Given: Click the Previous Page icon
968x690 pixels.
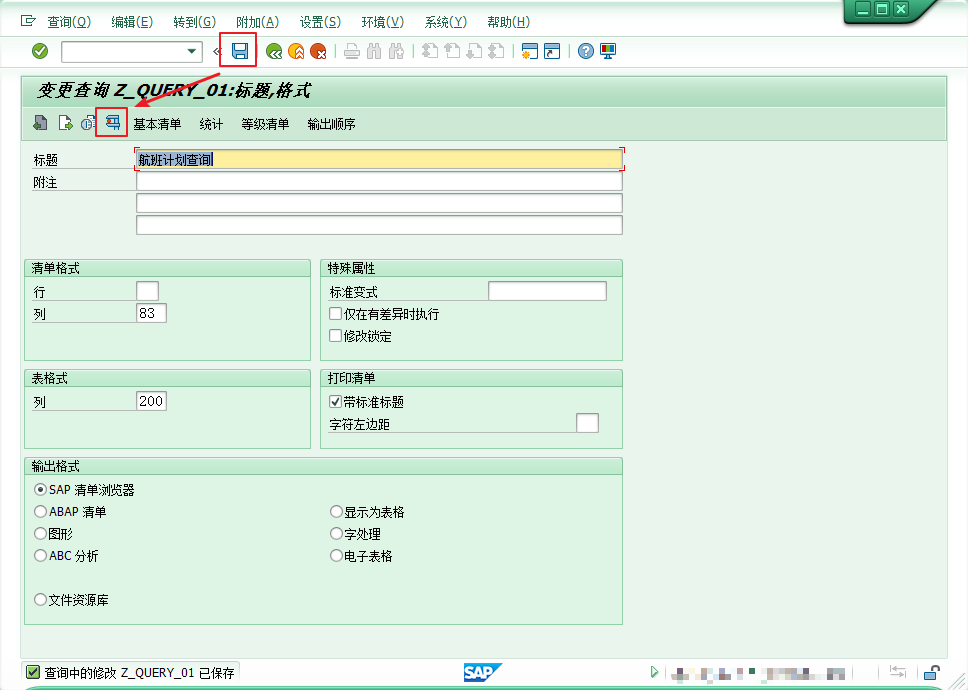Looking at the screenshot, I should point(452,51).
